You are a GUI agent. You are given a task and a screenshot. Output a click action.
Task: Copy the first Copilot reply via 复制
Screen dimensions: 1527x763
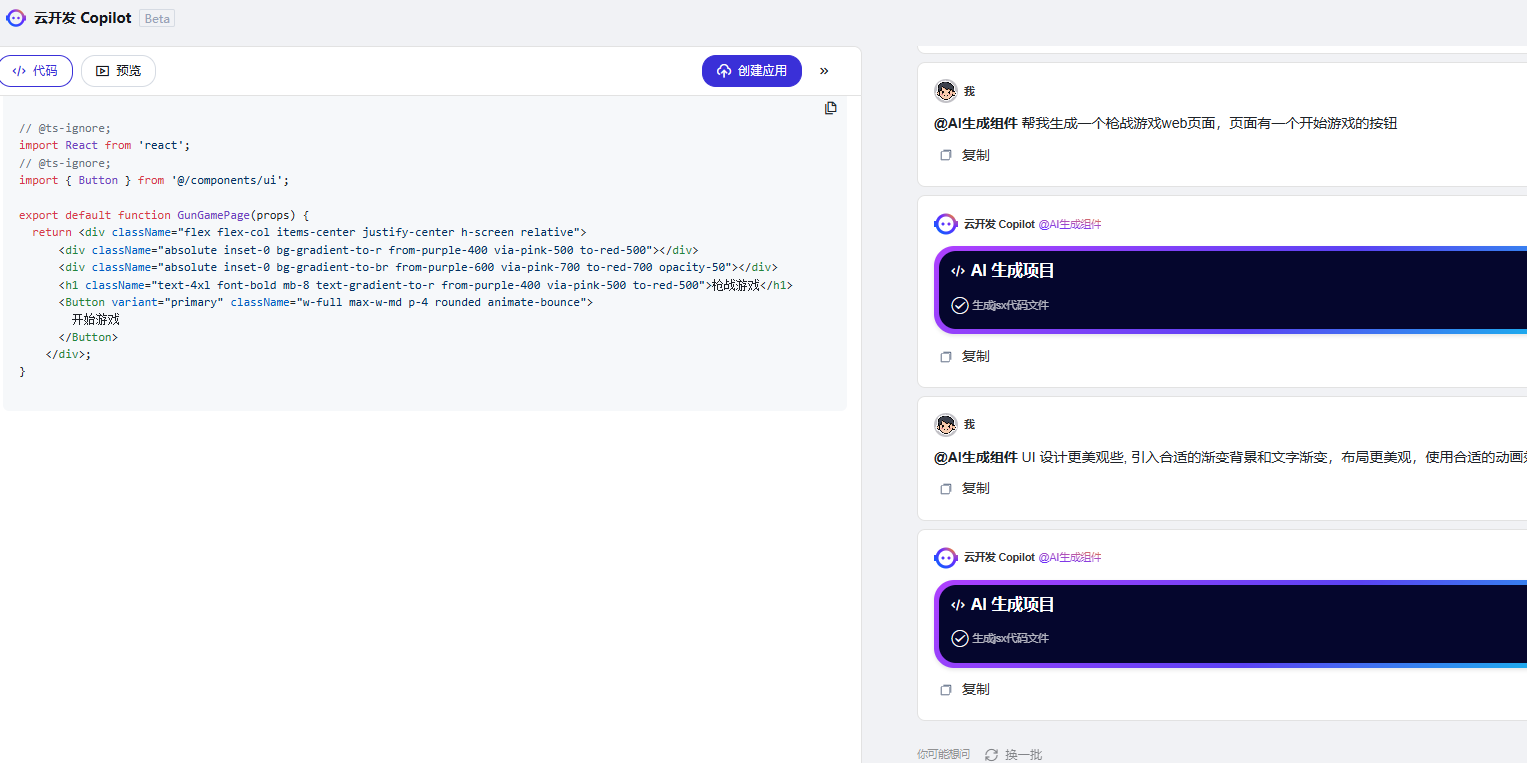(x=965, y=356)
